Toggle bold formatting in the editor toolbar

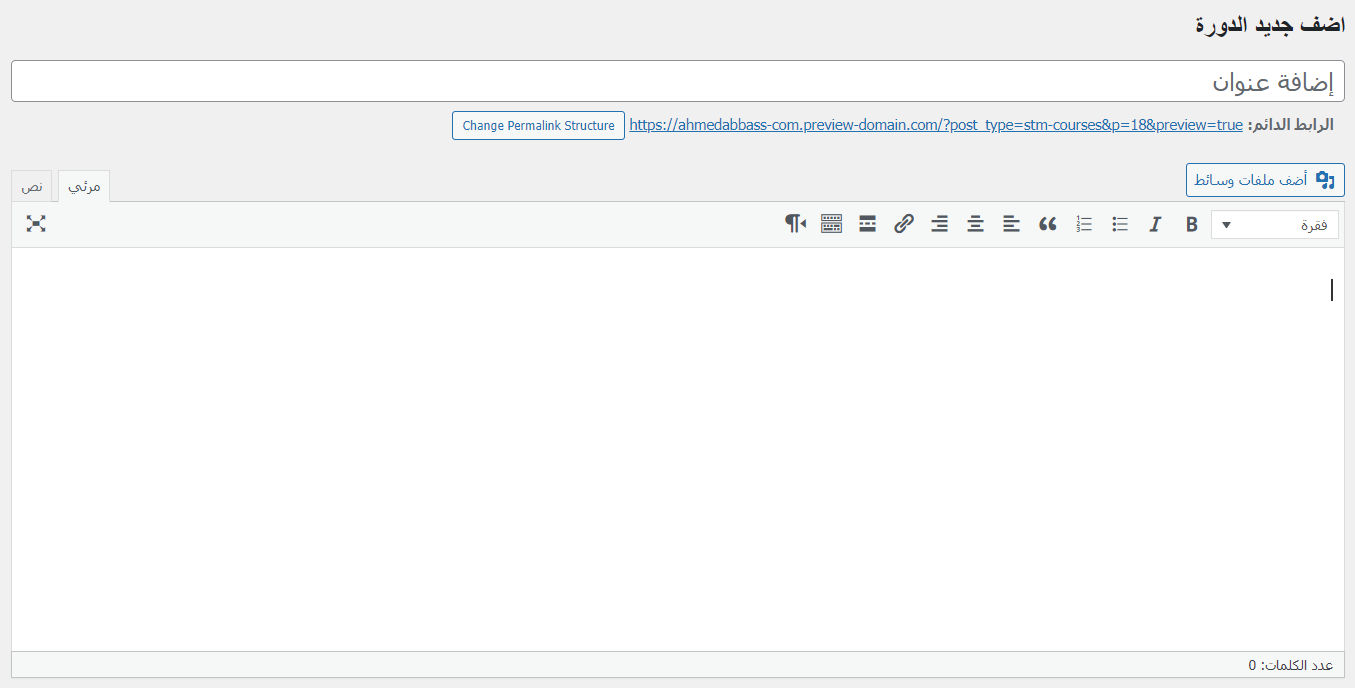pyautogui.click(x=1191, y=225)
